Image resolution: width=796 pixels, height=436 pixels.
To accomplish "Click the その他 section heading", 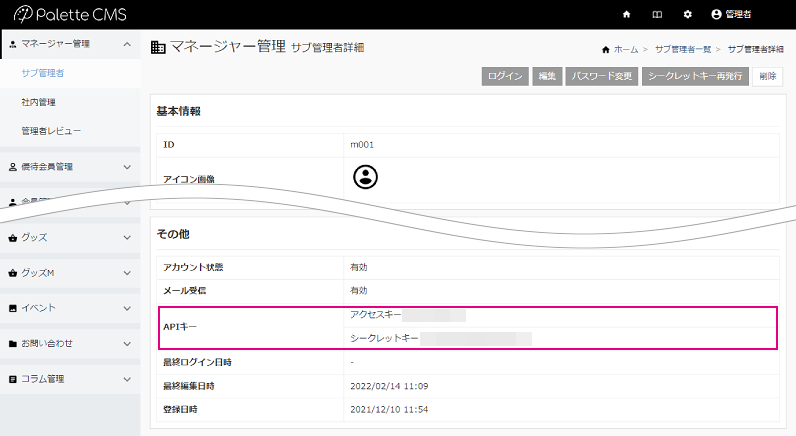I will coord(173,234).
